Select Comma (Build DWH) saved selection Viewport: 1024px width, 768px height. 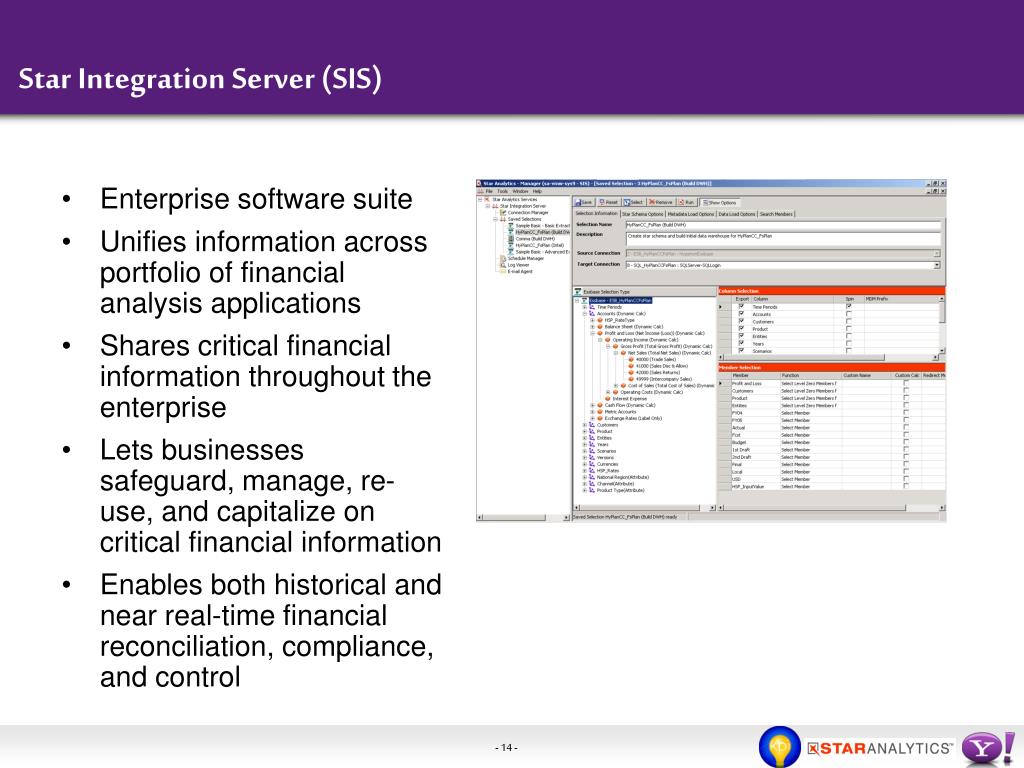[x=535, y=238]
